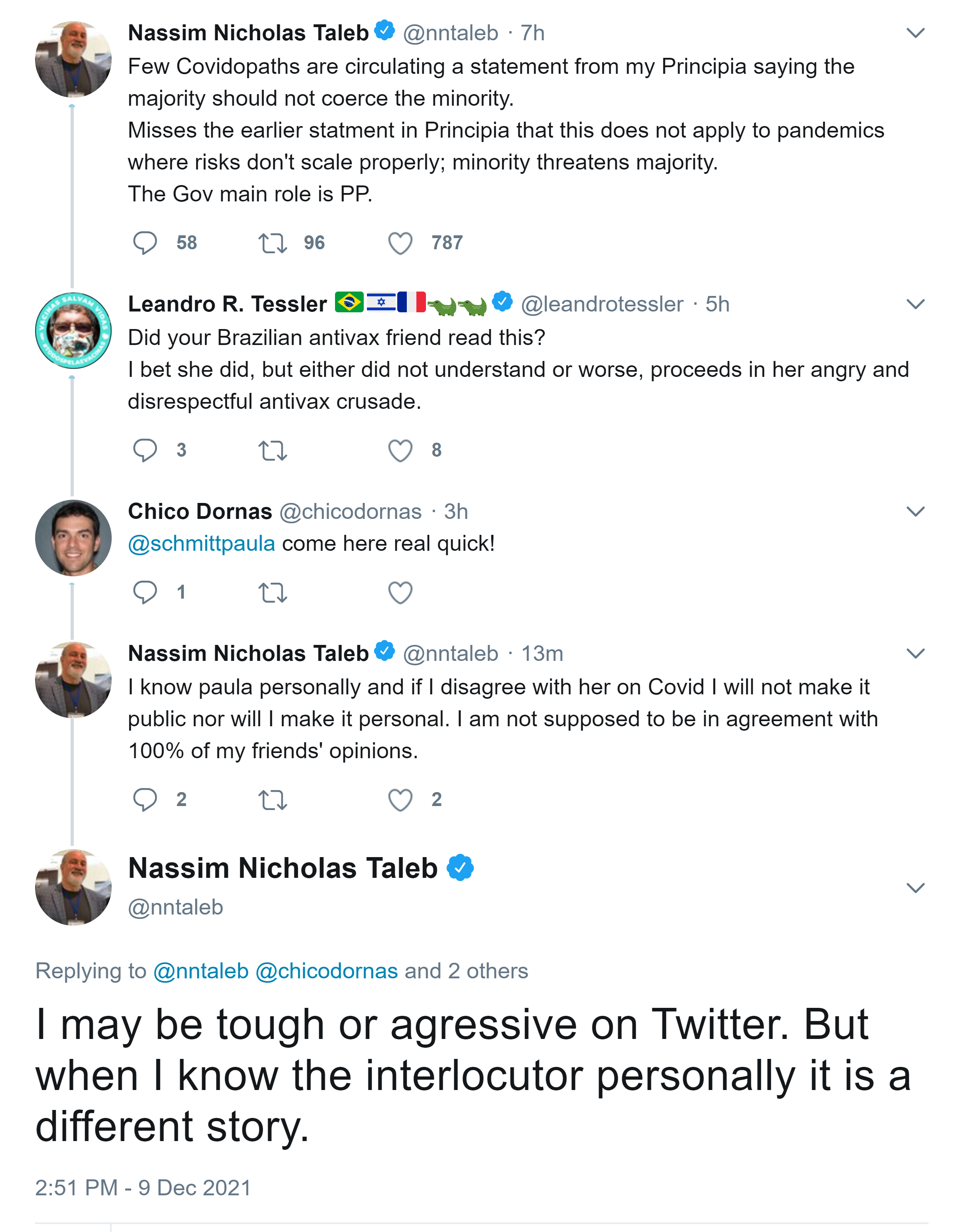This screenshot has width=958, height=1232.
Task: Retweet Leandro R. Tessler's tweet
Action: pos(272,450)
